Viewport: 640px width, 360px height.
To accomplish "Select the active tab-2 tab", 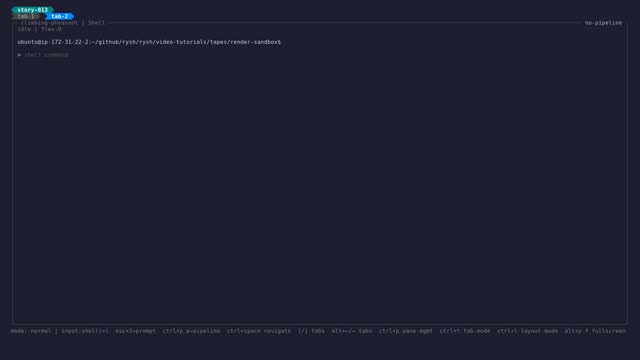I will [x=60, y=16].
